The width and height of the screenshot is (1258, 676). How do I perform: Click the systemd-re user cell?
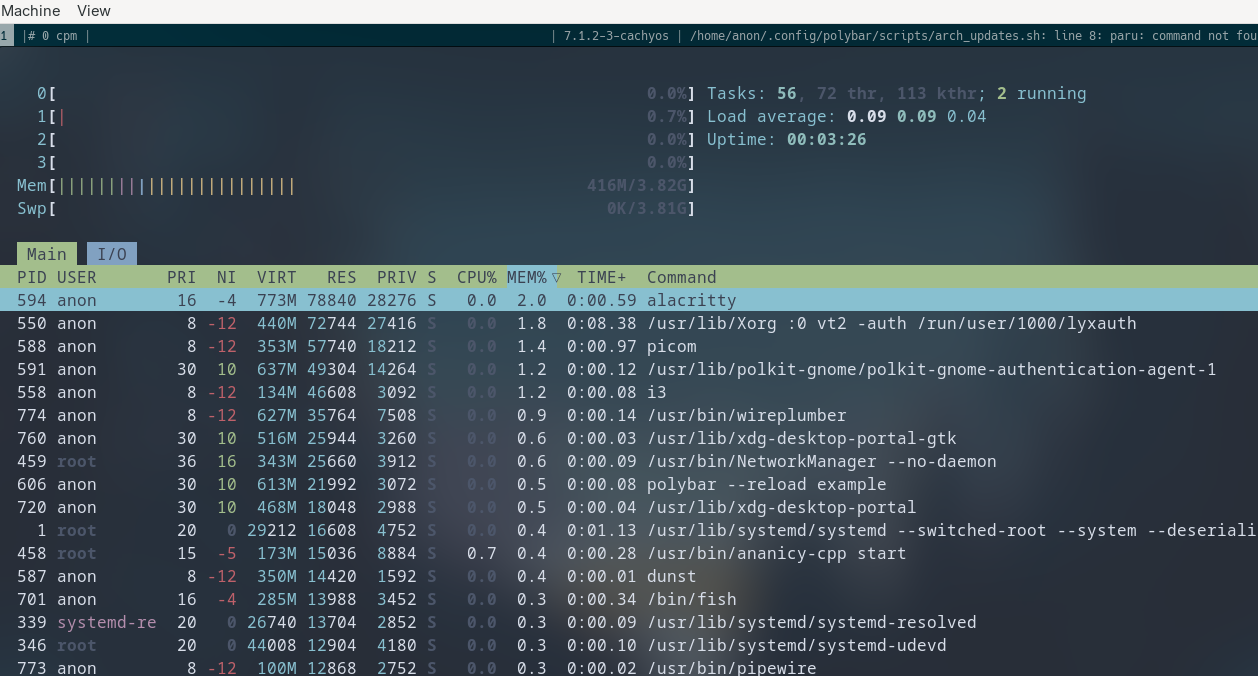pyautogui.click(x=107, y=622)
